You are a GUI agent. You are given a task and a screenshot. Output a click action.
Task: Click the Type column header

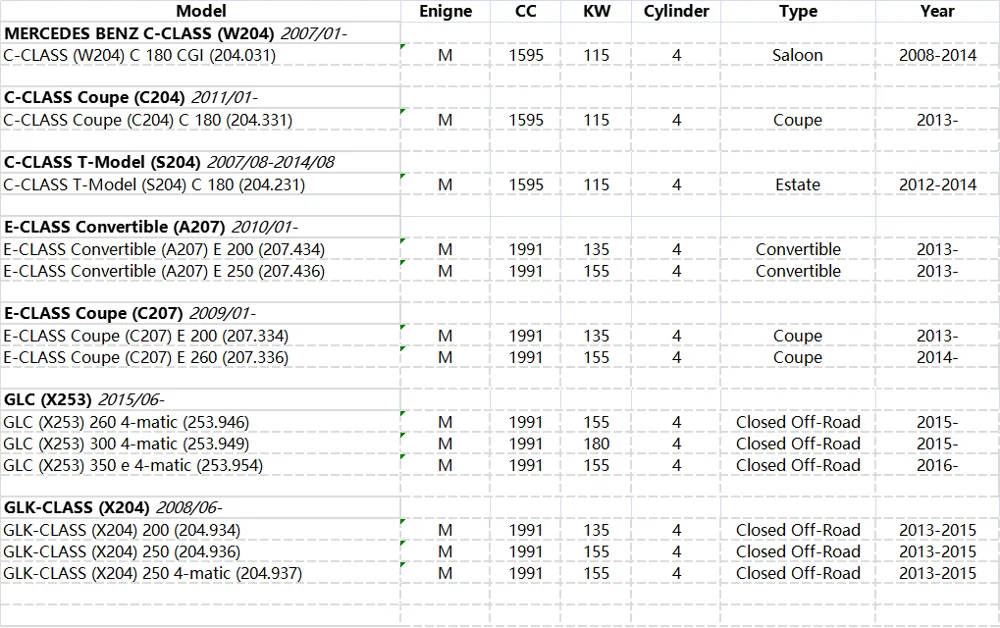(x=798, y=11)
